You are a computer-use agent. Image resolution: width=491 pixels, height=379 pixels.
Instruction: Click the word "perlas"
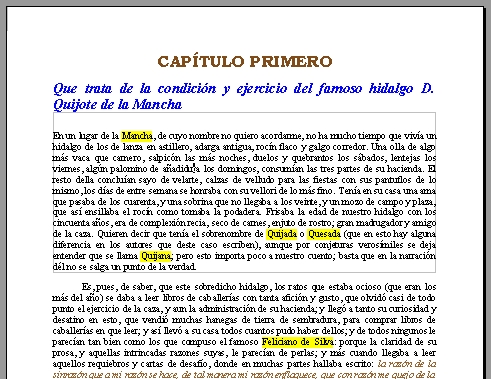click(304, 353)
